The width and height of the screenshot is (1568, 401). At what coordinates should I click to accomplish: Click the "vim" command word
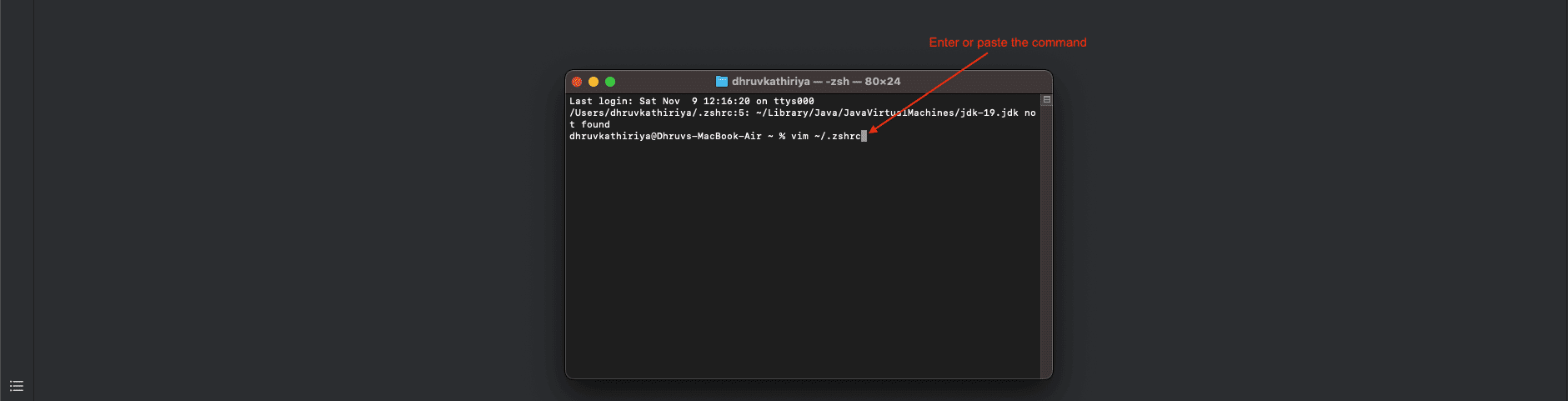click(x=799, y=137)
